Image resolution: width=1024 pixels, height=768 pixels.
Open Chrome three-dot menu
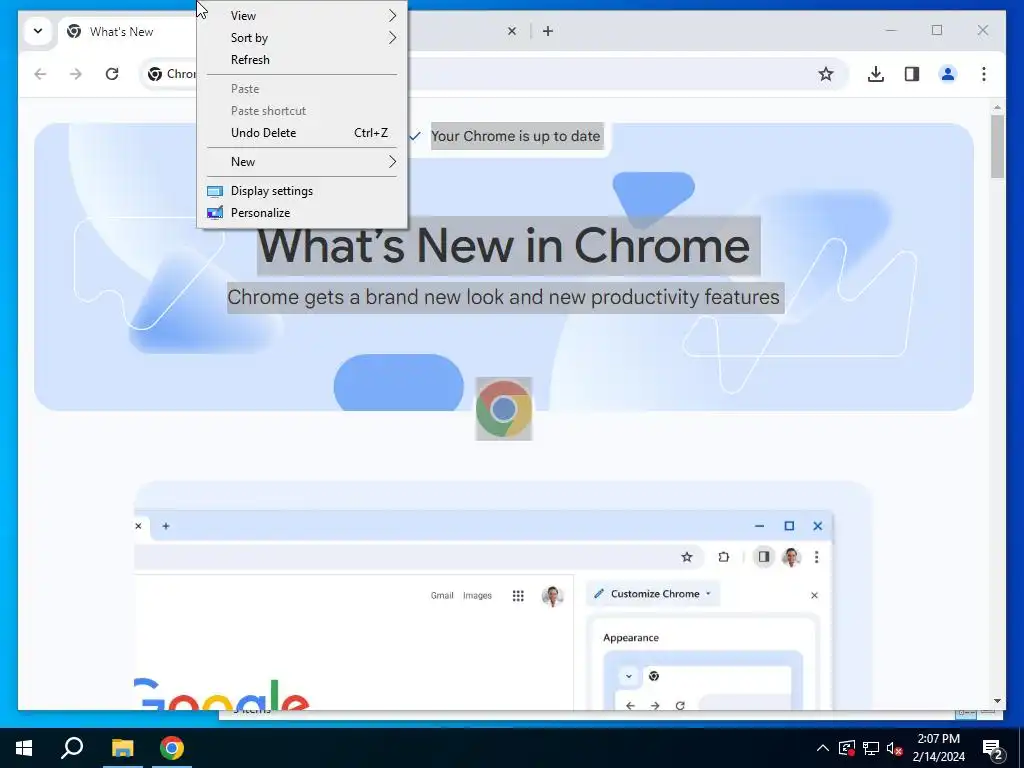tap(984, 74)
